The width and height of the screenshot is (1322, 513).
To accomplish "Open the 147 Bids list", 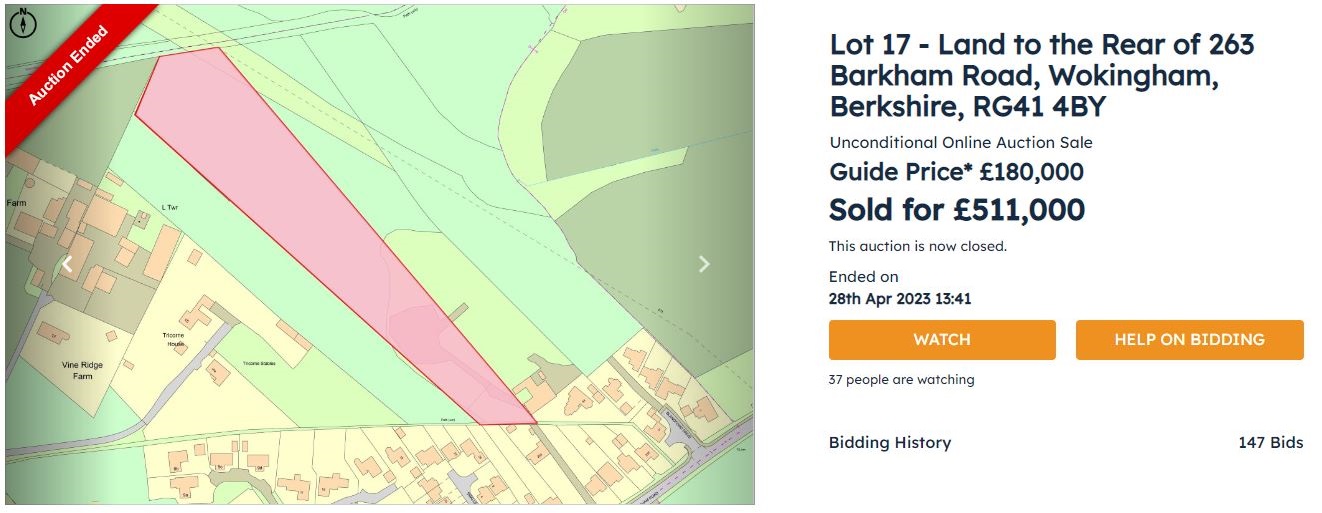I will coord(1270,442).
